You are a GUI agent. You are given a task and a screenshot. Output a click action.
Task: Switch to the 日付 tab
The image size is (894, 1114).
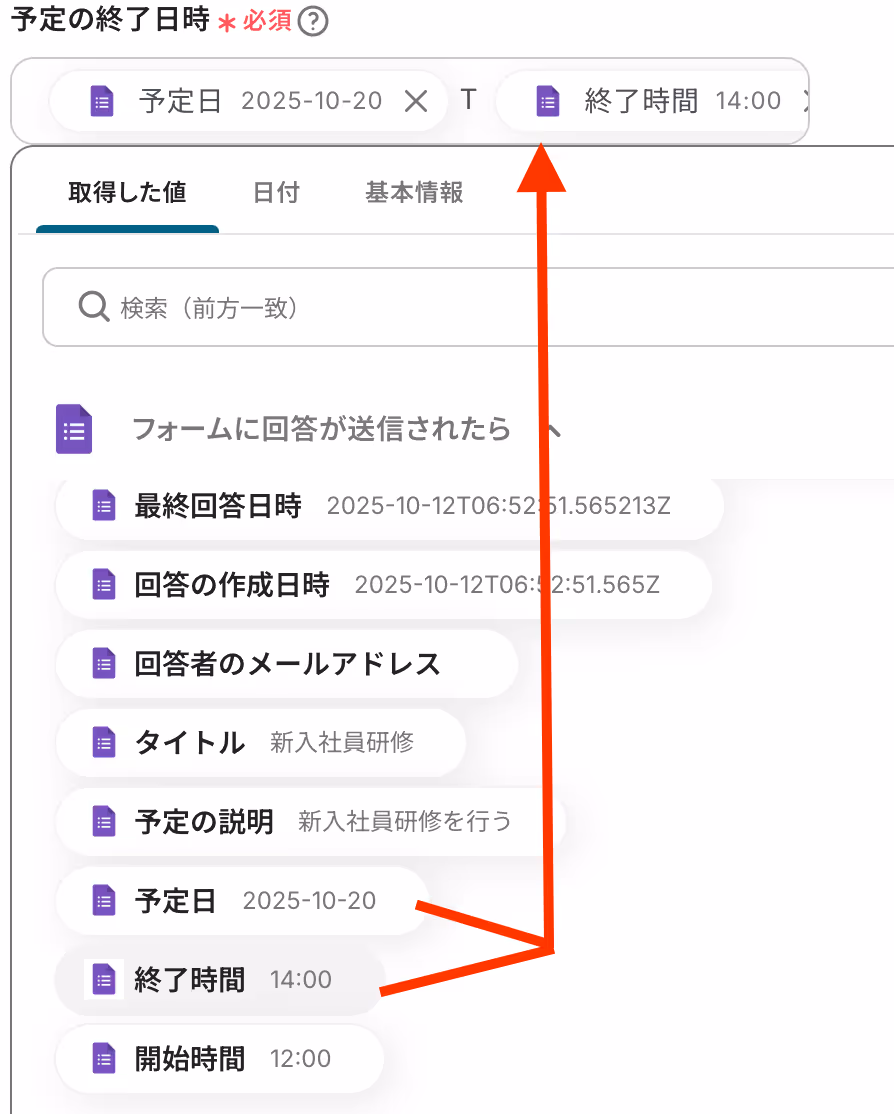(x=276, y=193)
